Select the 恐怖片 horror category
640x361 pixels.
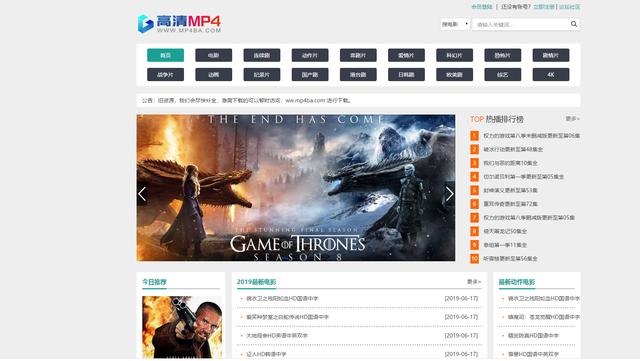[x=502, y=55]
